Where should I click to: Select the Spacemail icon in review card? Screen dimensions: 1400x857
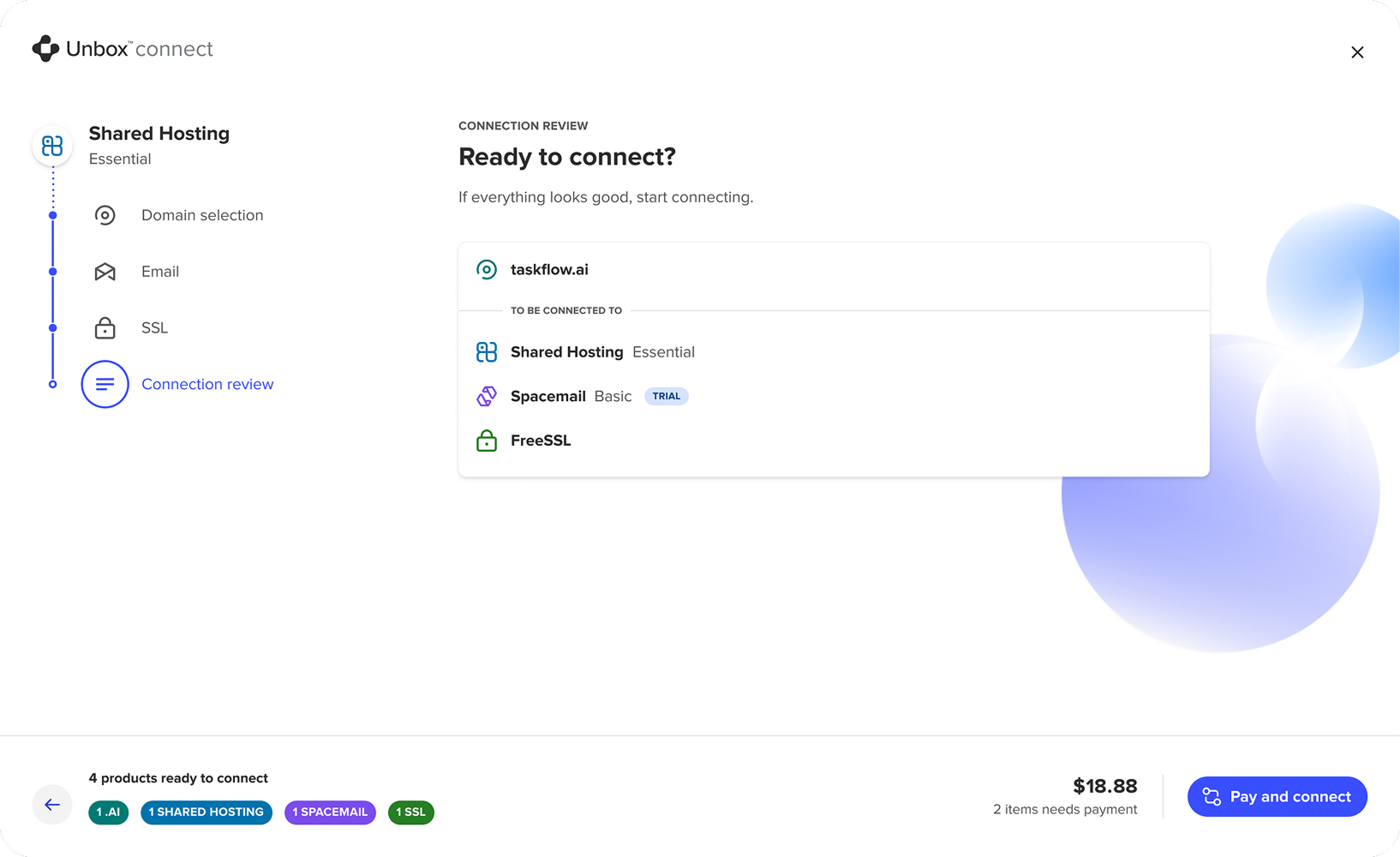487,396
